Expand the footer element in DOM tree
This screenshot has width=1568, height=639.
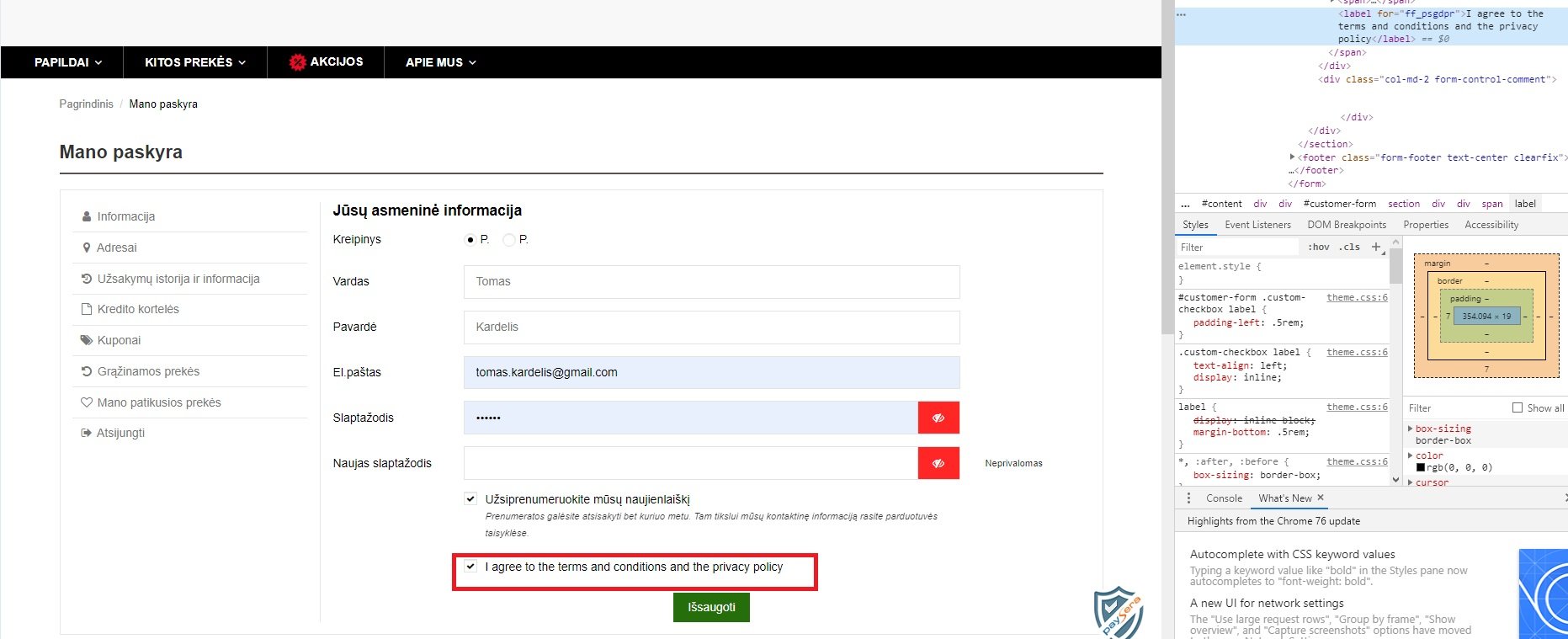[x=1292, y=157]
